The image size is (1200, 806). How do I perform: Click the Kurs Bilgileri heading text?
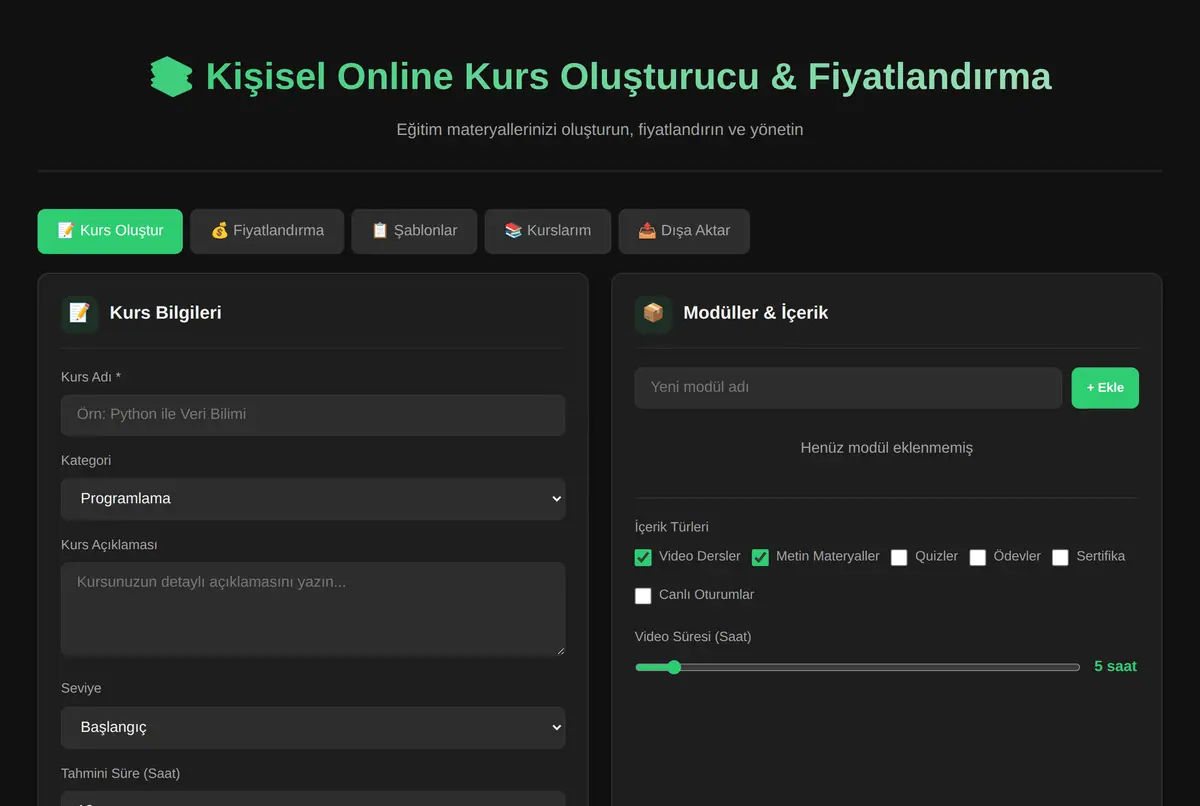[x=166, y=313]
